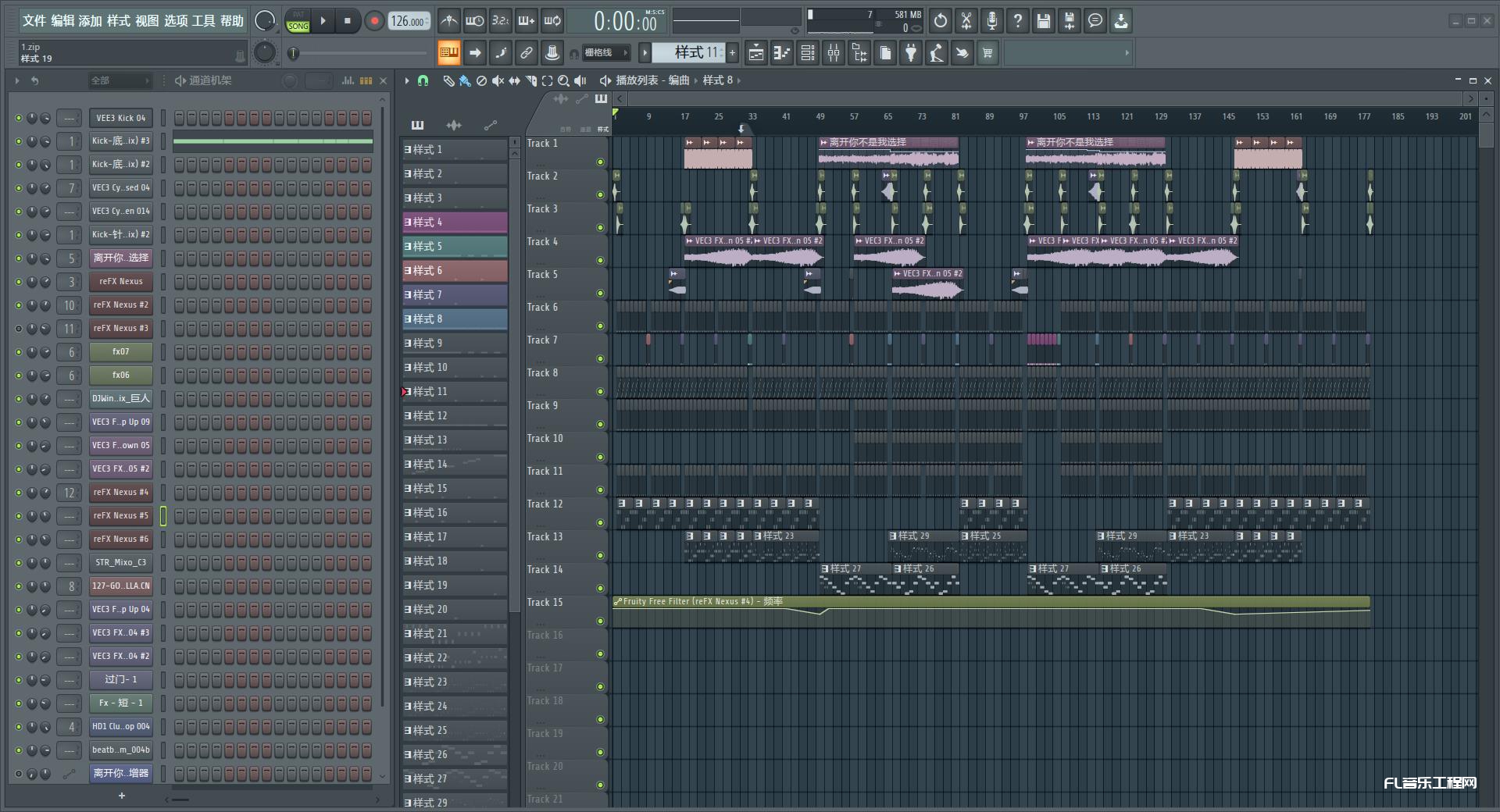Expand the channel rack options arrow
Viewport: 1500px width, 812px height.
(x=17, y=80)
